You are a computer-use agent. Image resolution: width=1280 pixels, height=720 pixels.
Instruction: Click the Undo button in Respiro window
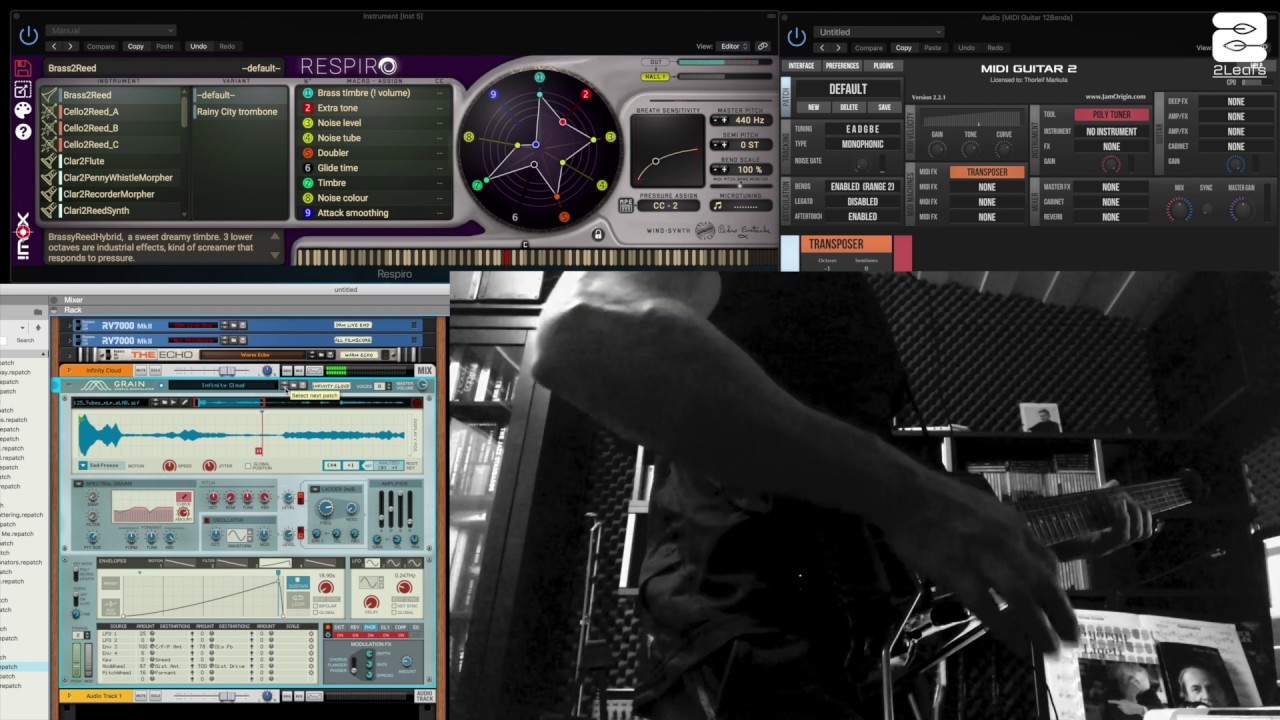[x=198, y=46]
